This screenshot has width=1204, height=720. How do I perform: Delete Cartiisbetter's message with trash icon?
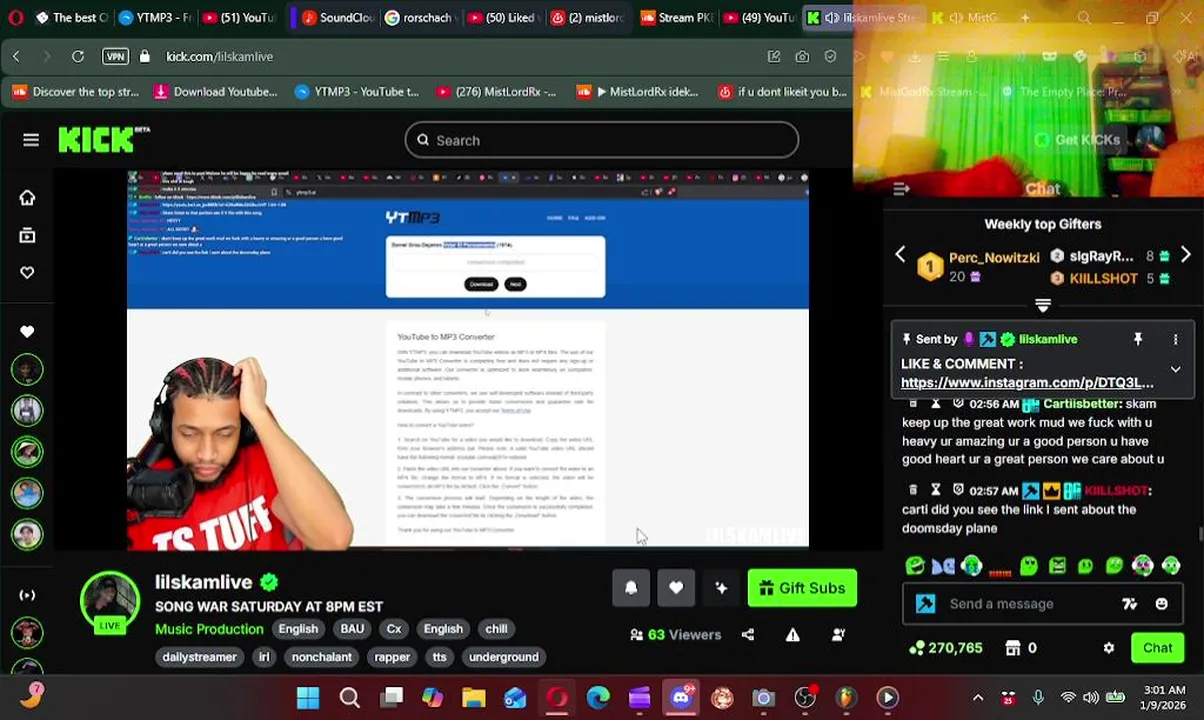[x=913, y=404]
